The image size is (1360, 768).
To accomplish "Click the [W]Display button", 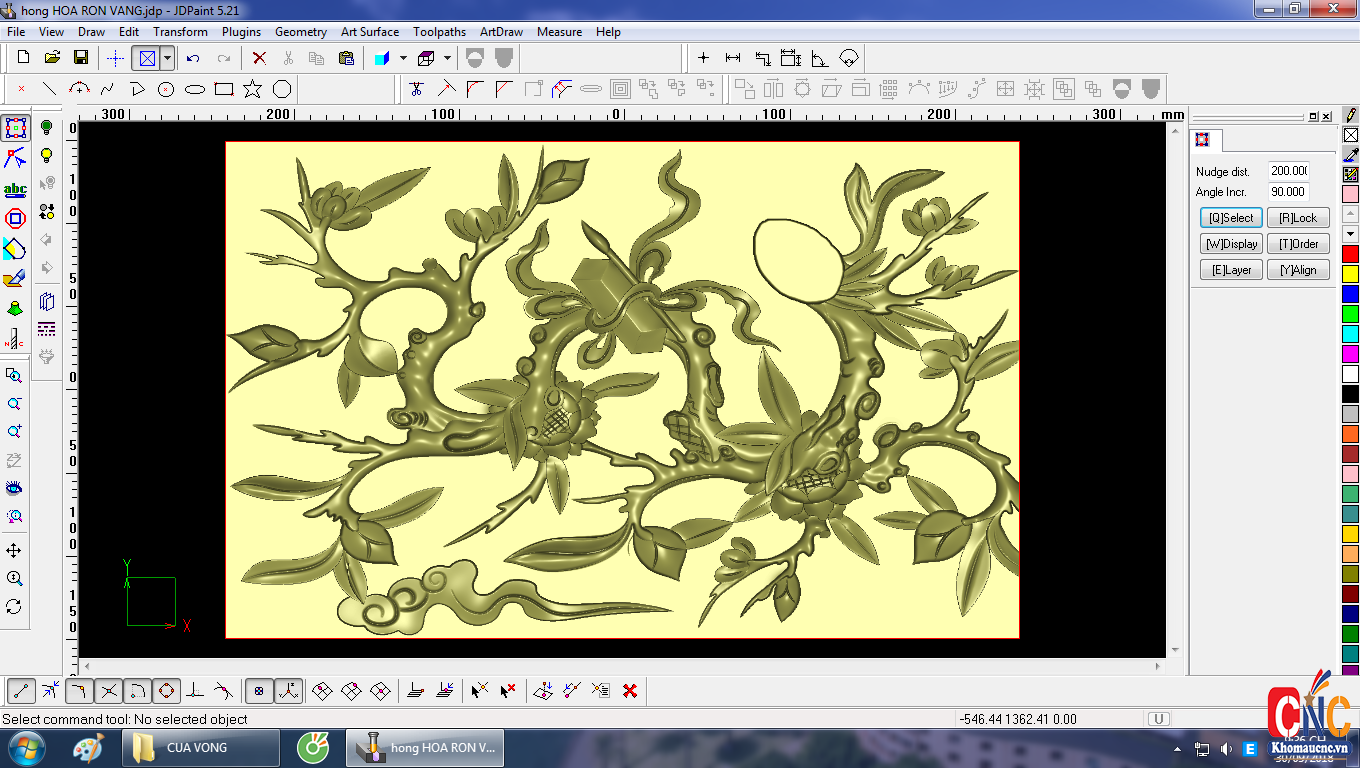I will pyautogui.click(x=1231, y=244).
